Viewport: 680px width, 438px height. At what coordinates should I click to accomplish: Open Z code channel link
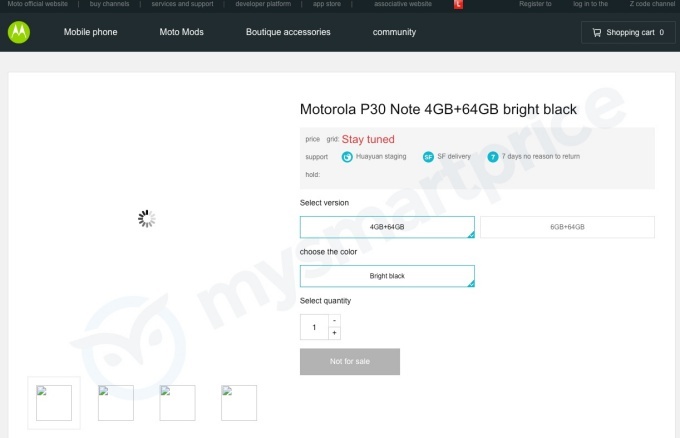(652, 4)
